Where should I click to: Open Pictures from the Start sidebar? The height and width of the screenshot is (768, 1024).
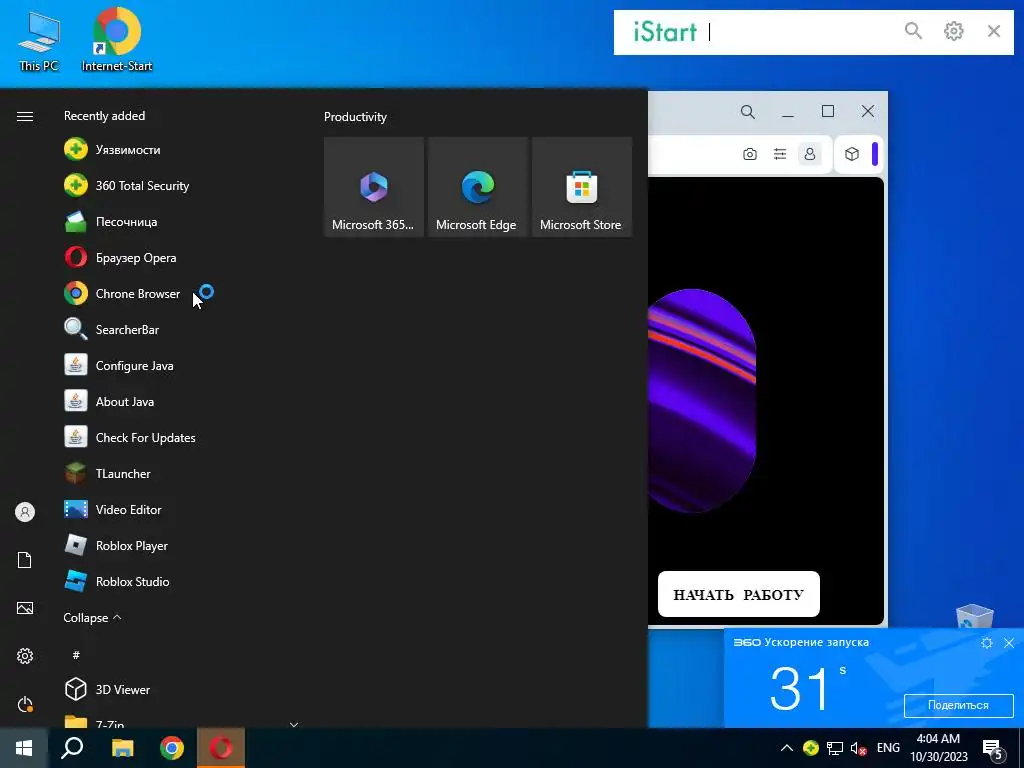tap(25, 608)
